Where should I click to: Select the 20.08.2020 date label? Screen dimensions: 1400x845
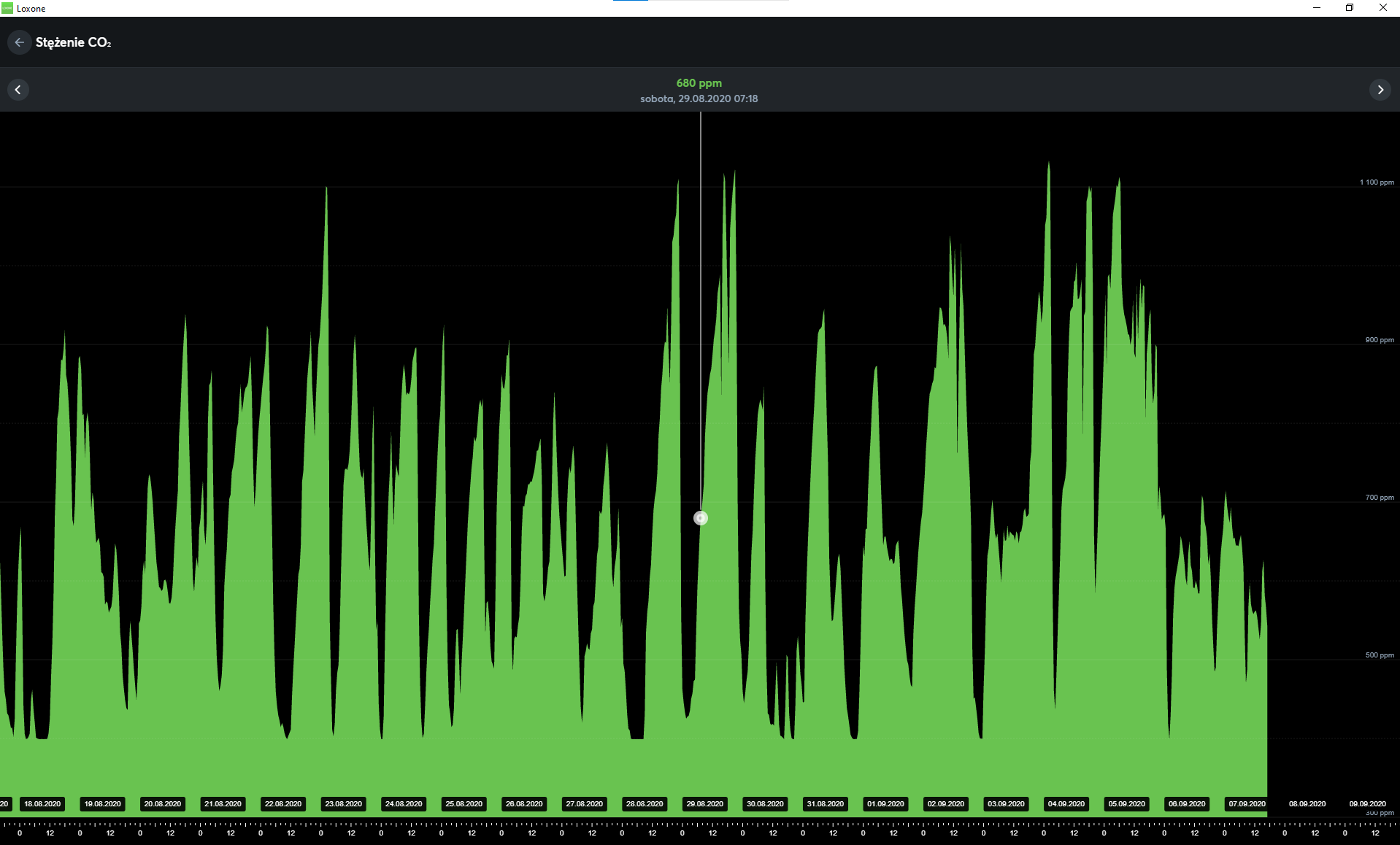163,804
